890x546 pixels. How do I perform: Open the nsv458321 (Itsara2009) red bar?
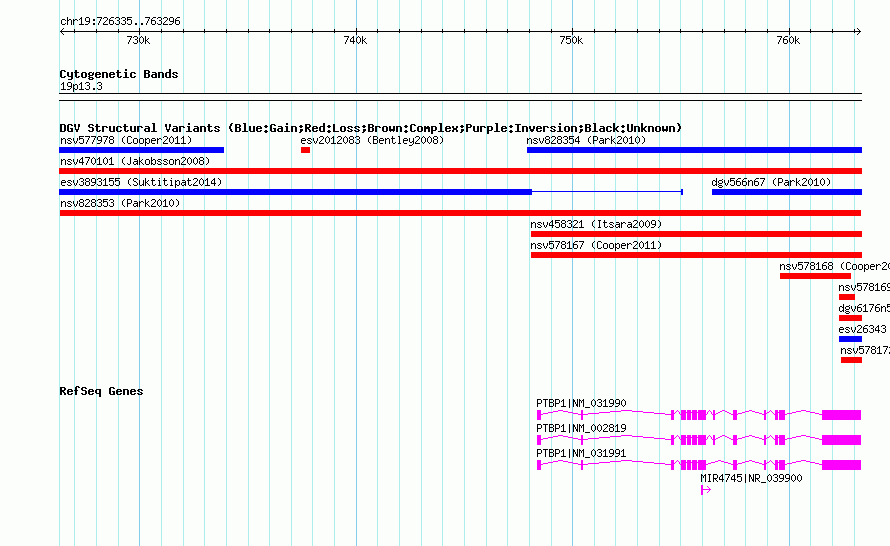696,234
